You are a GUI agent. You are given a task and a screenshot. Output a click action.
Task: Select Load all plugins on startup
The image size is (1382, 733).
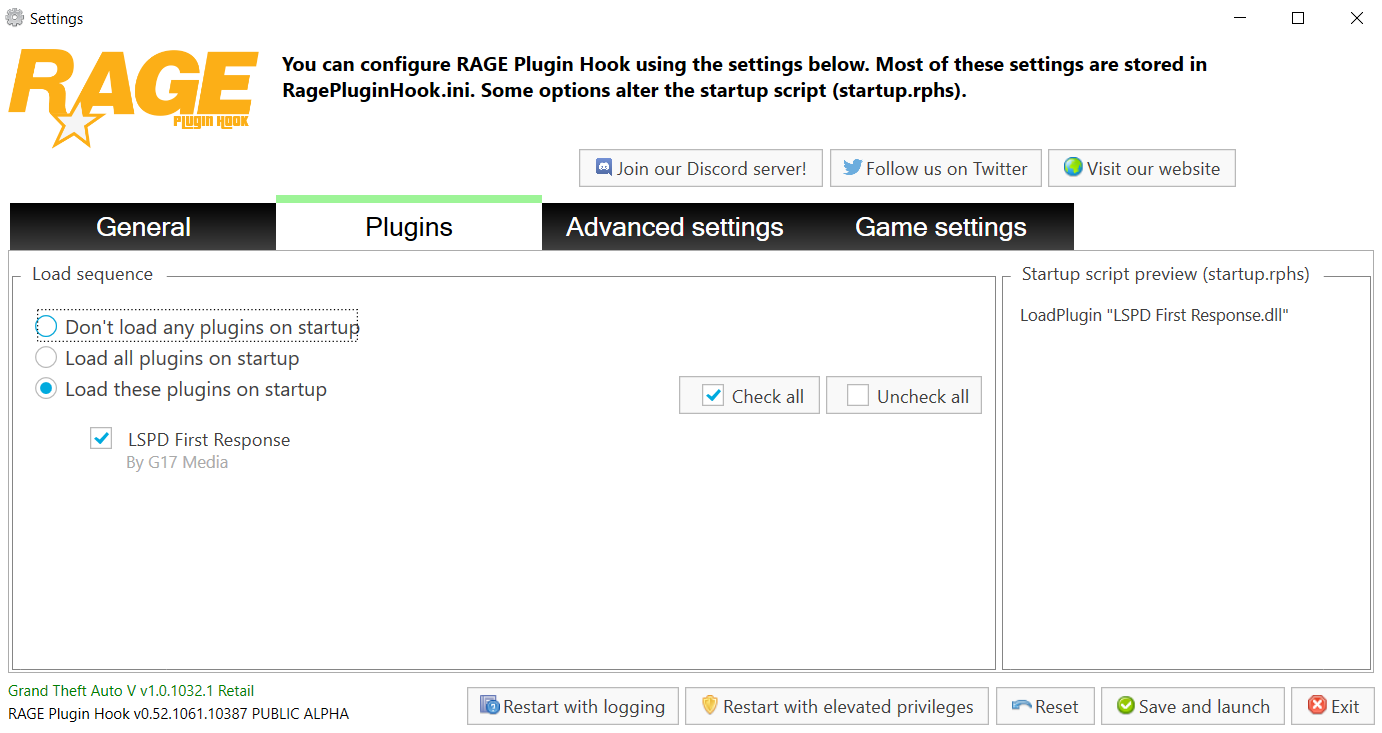click(46, 358)
